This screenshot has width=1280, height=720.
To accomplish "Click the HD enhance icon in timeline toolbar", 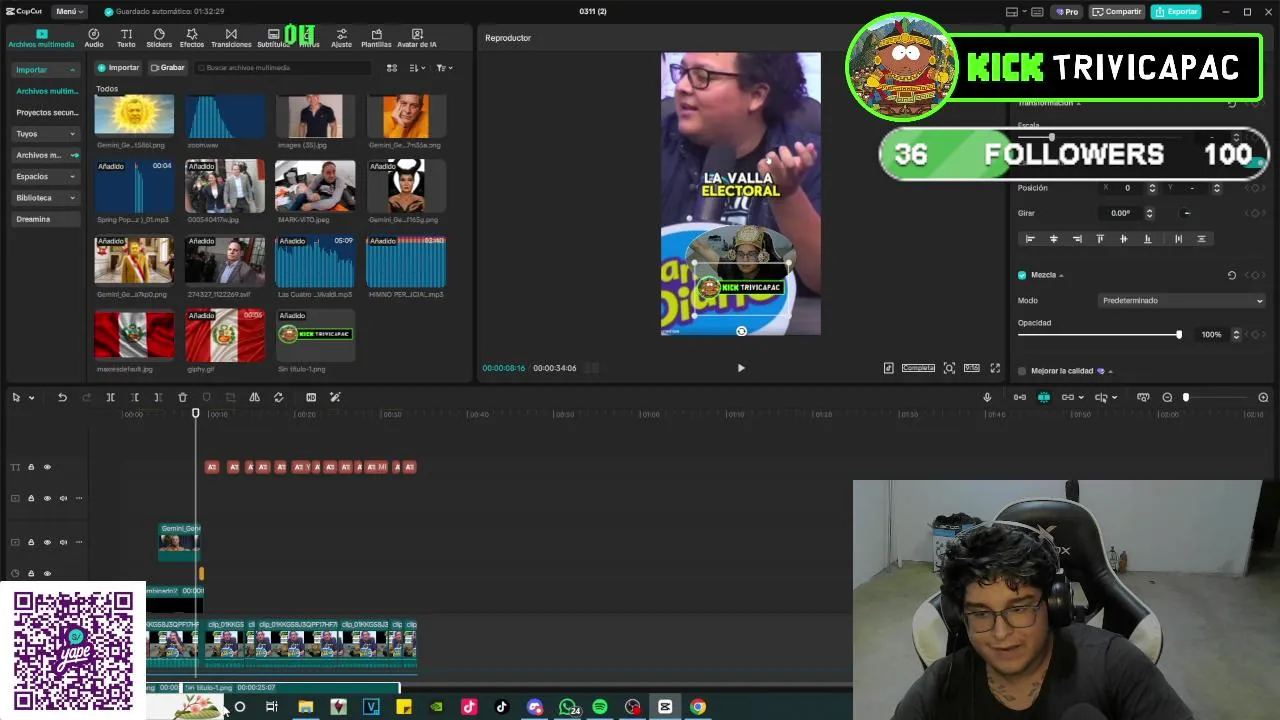I will tap(311, 397).
